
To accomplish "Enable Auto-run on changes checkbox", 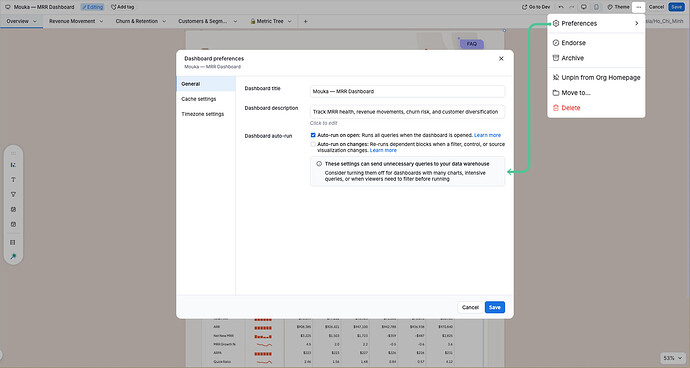I will [x=313, y=144].
